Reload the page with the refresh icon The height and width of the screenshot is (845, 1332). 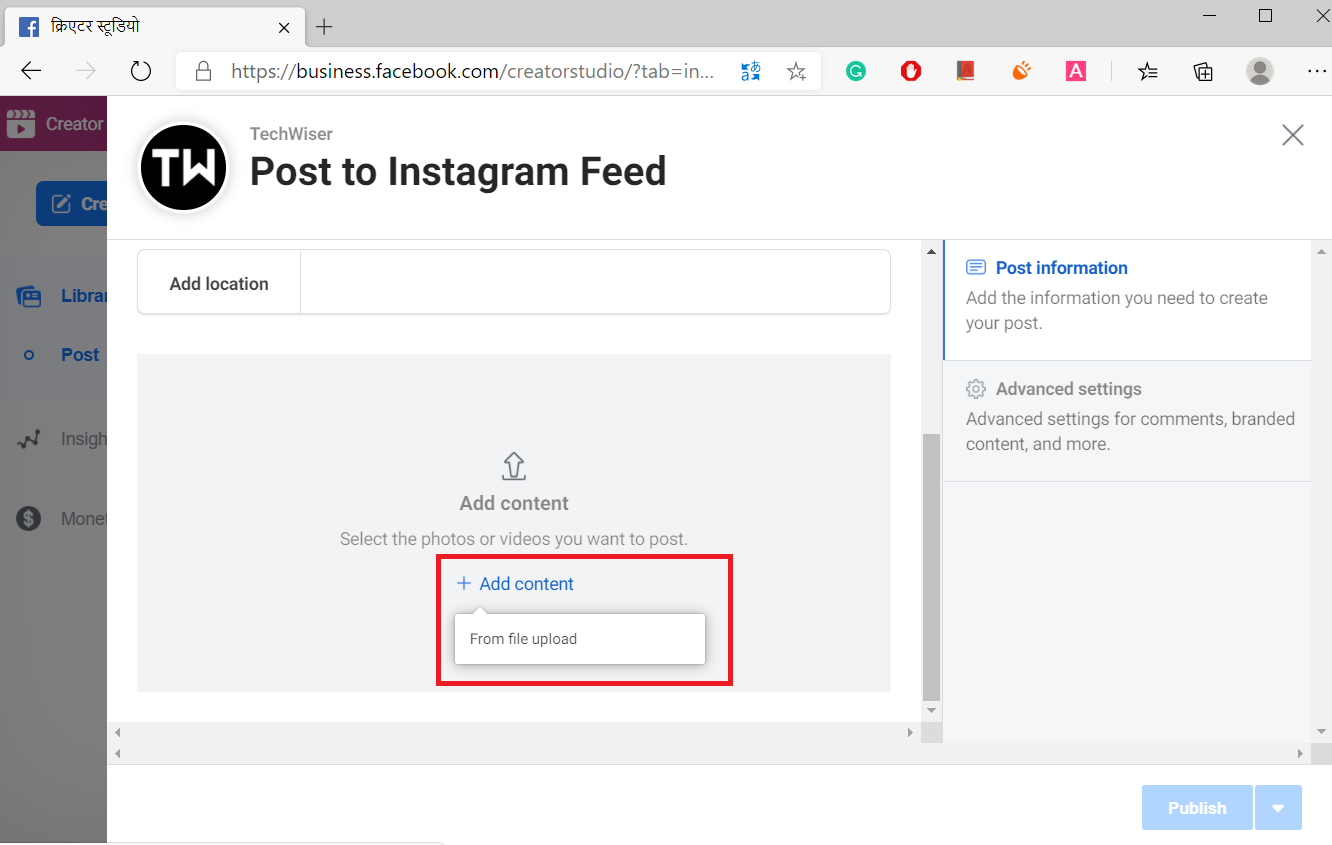tap(141, 71)
